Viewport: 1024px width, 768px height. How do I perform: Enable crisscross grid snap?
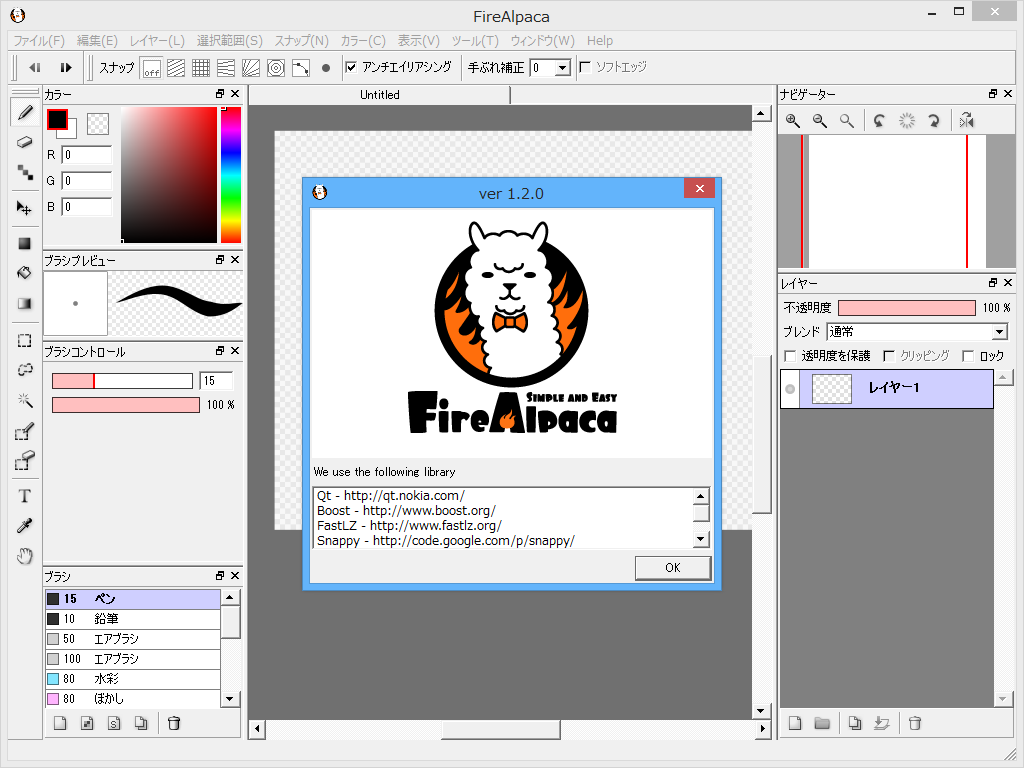200,68
